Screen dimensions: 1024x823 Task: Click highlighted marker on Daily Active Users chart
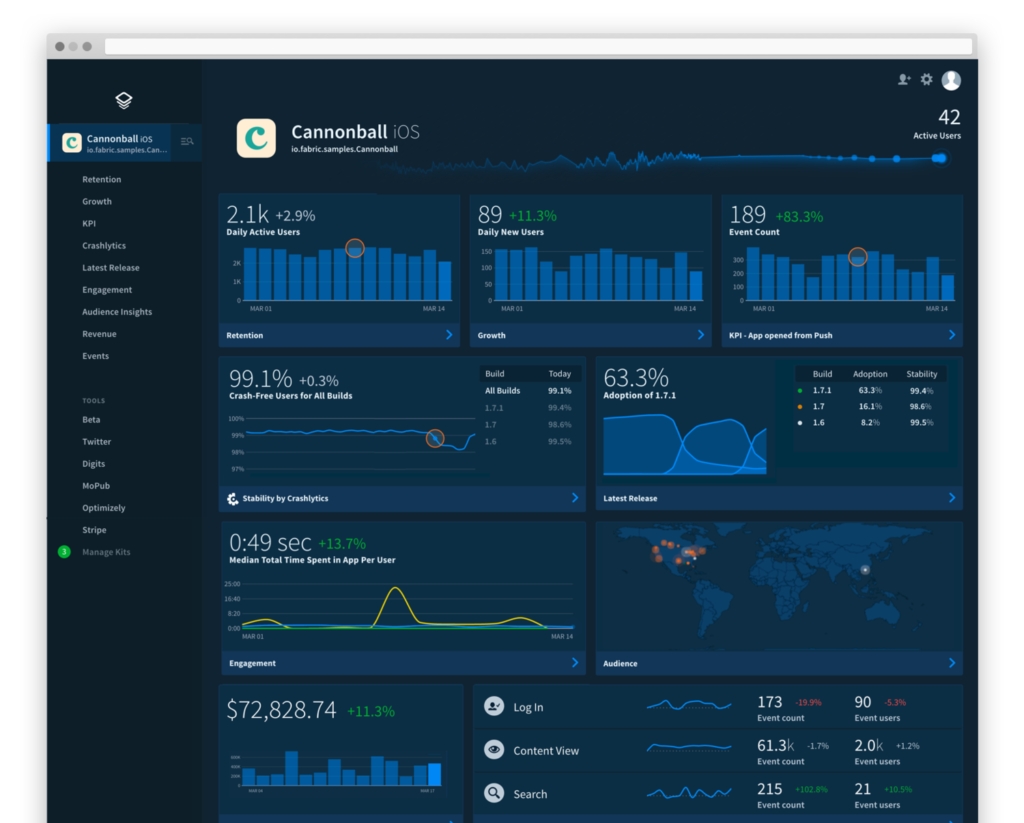click(355, 248)
